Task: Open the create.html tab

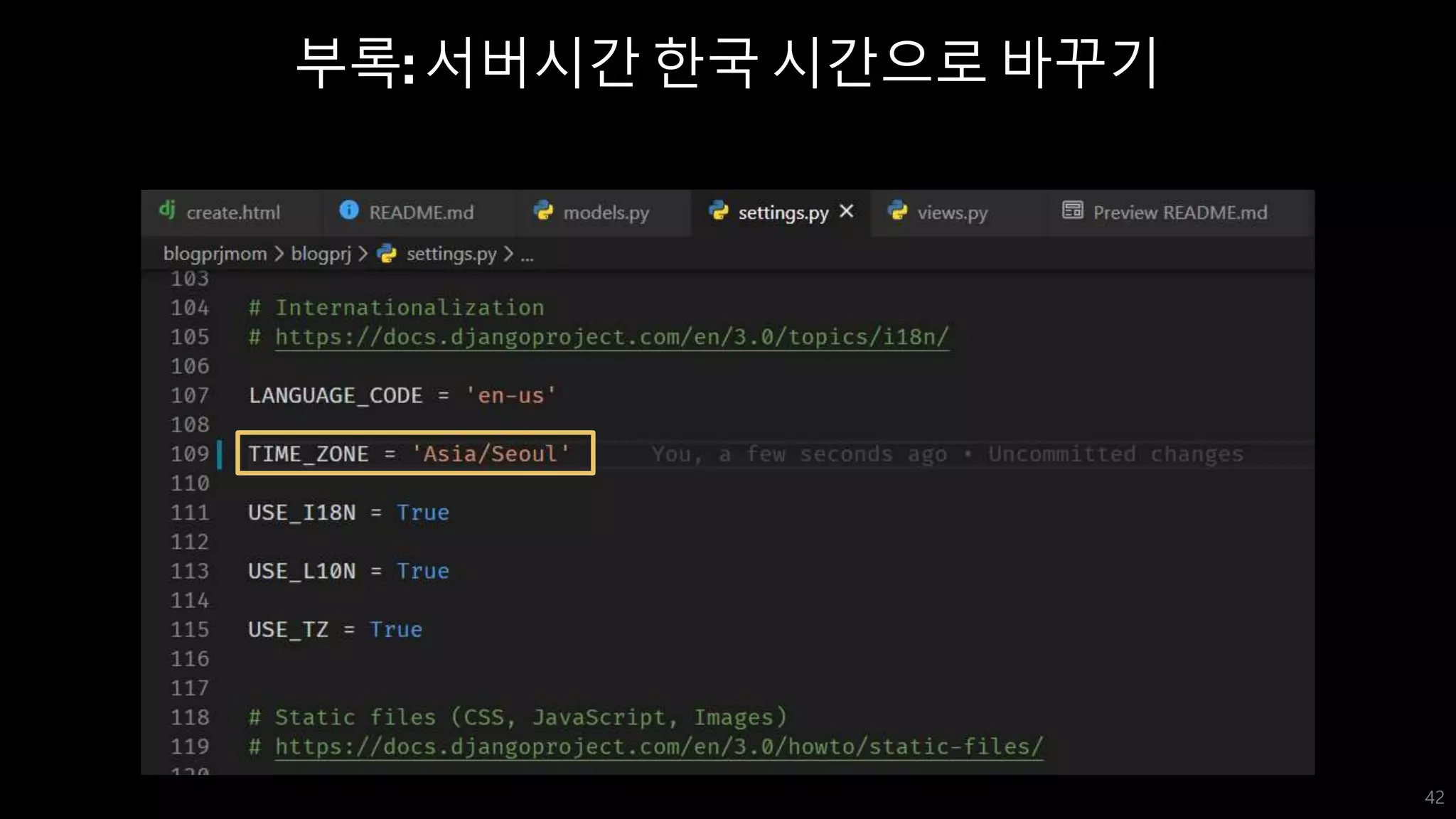Action: pyautogui.click(x=231, y=213)
